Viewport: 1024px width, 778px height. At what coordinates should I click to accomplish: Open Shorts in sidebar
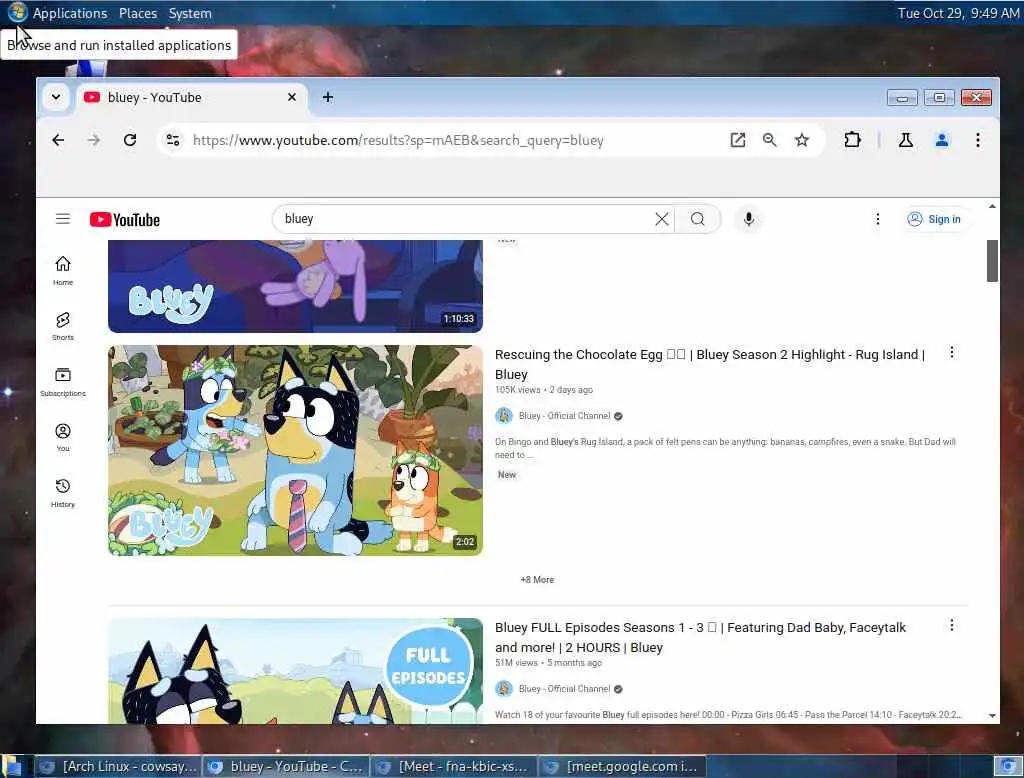pyautogui.click(x=63, y=326)
